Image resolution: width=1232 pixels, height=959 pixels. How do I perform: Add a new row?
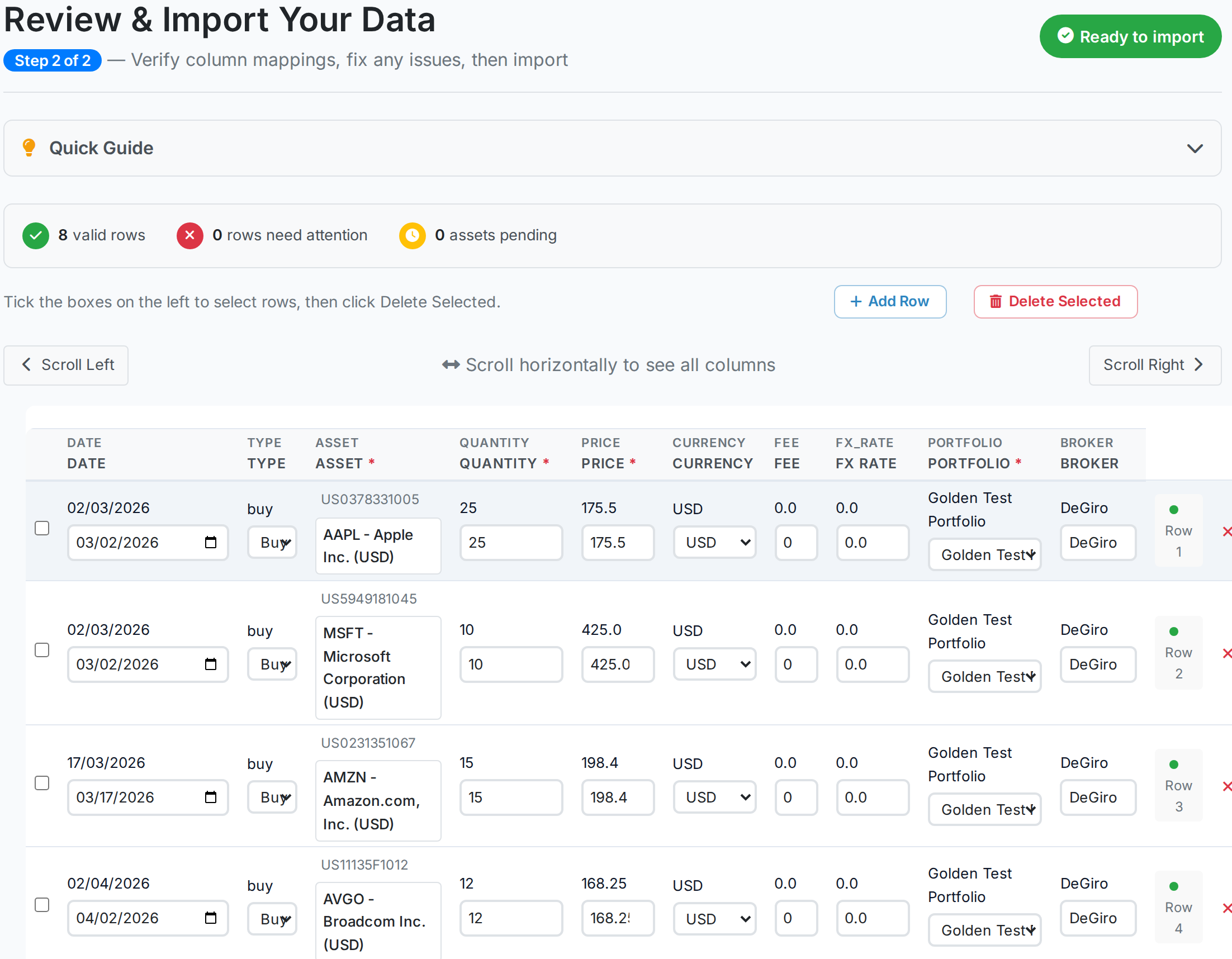(x=890, y=302)
